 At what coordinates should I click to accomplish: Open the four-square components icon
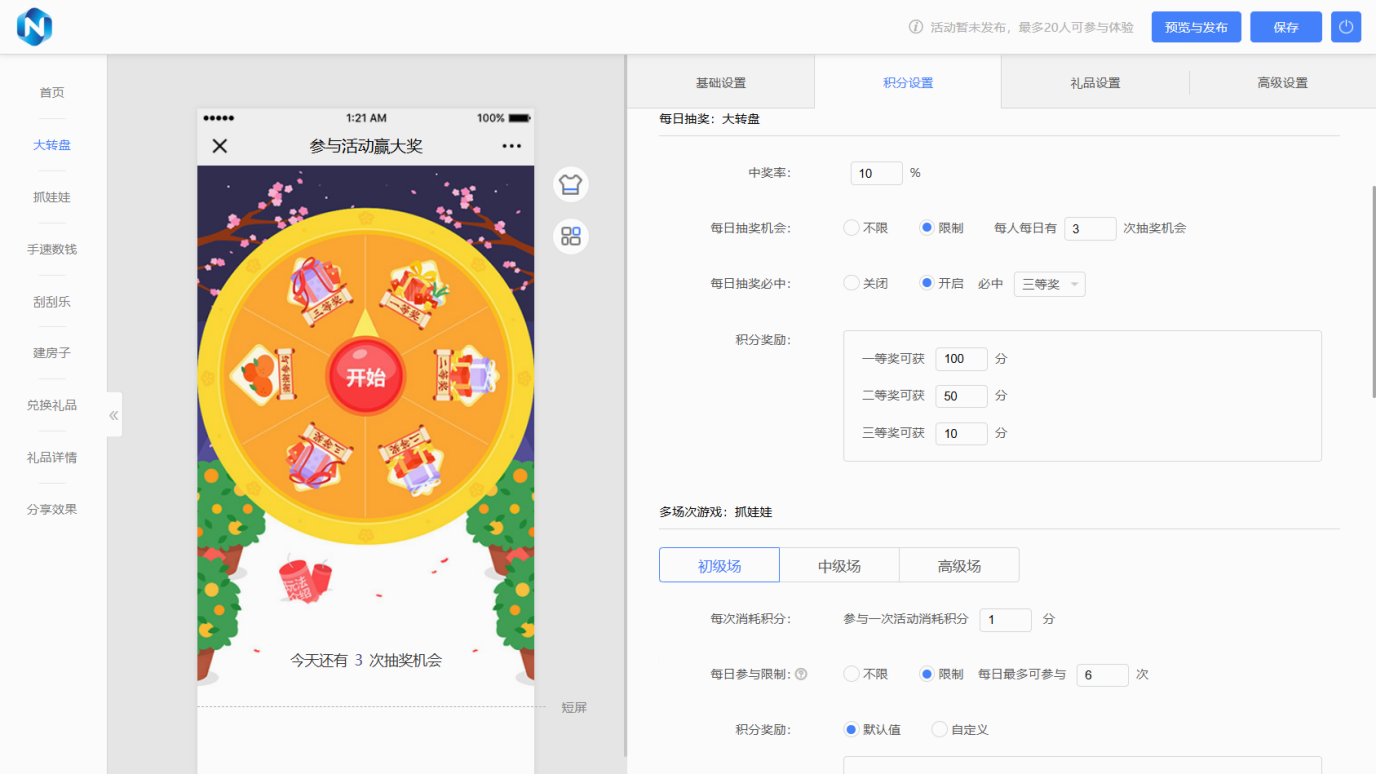coord(571,236)
